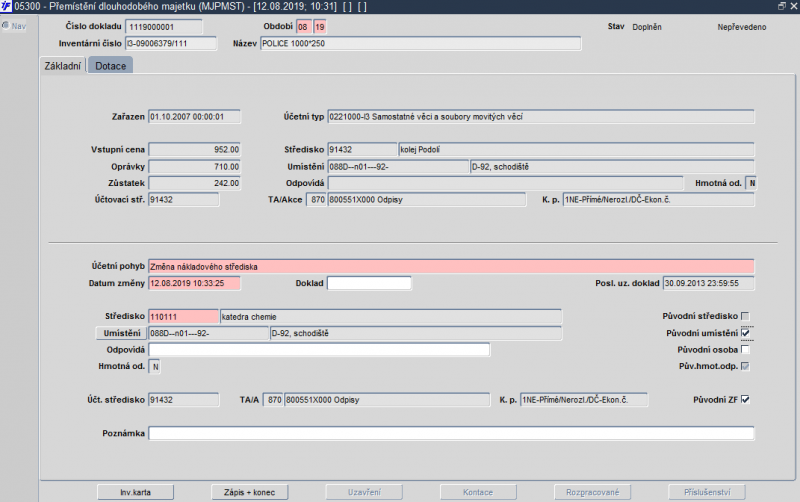
Task: Click the empty Doklad field
Action: [x=369, y=283]
